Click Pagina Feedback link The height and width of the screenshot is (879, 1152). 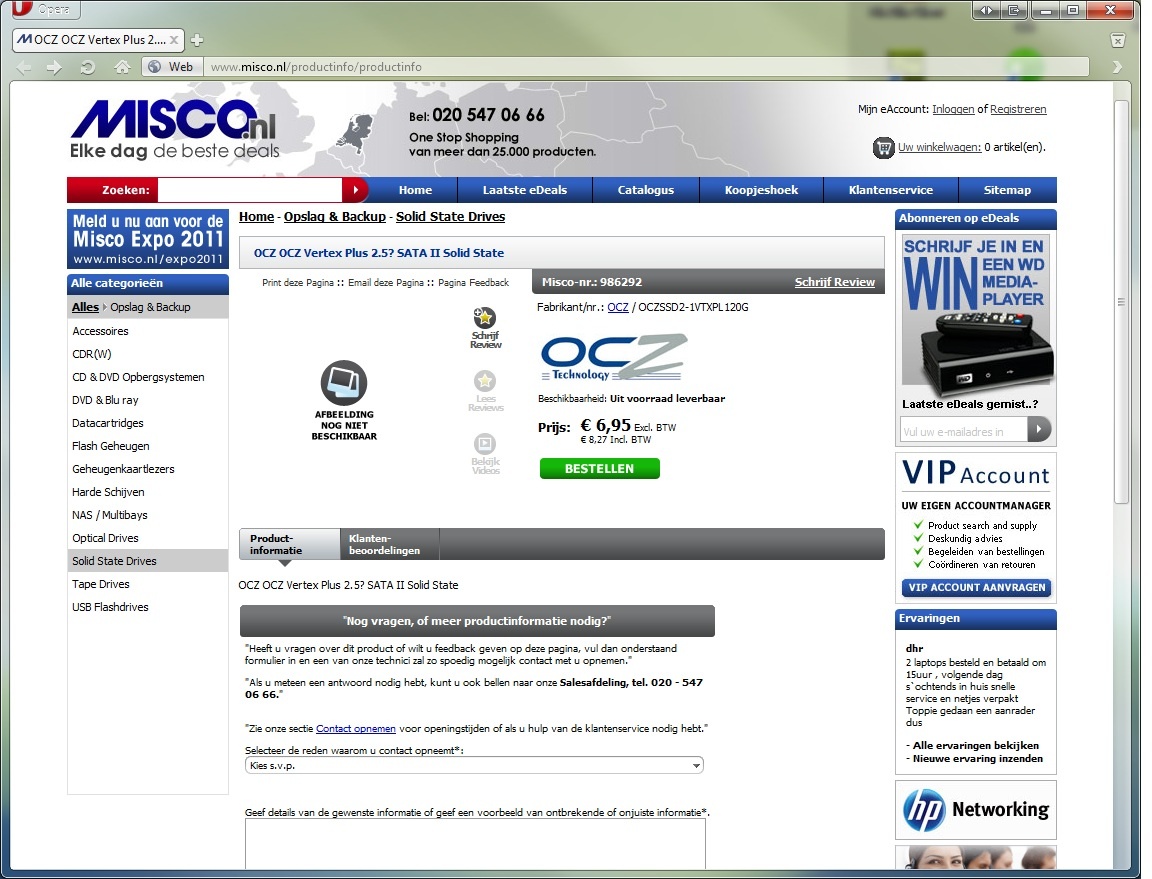473,283
